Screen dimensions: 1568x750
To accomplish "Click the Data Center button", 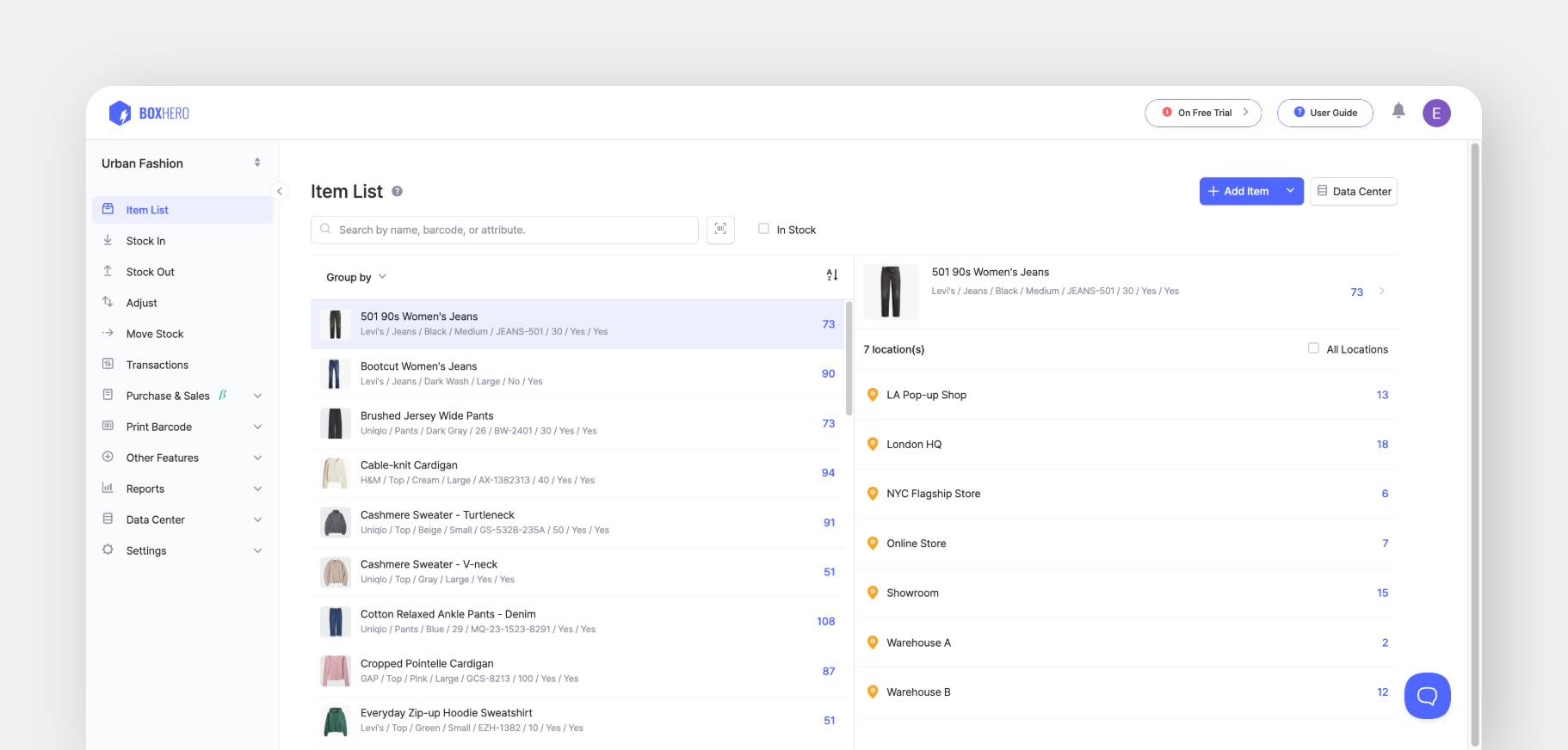I will [1354, 191].
